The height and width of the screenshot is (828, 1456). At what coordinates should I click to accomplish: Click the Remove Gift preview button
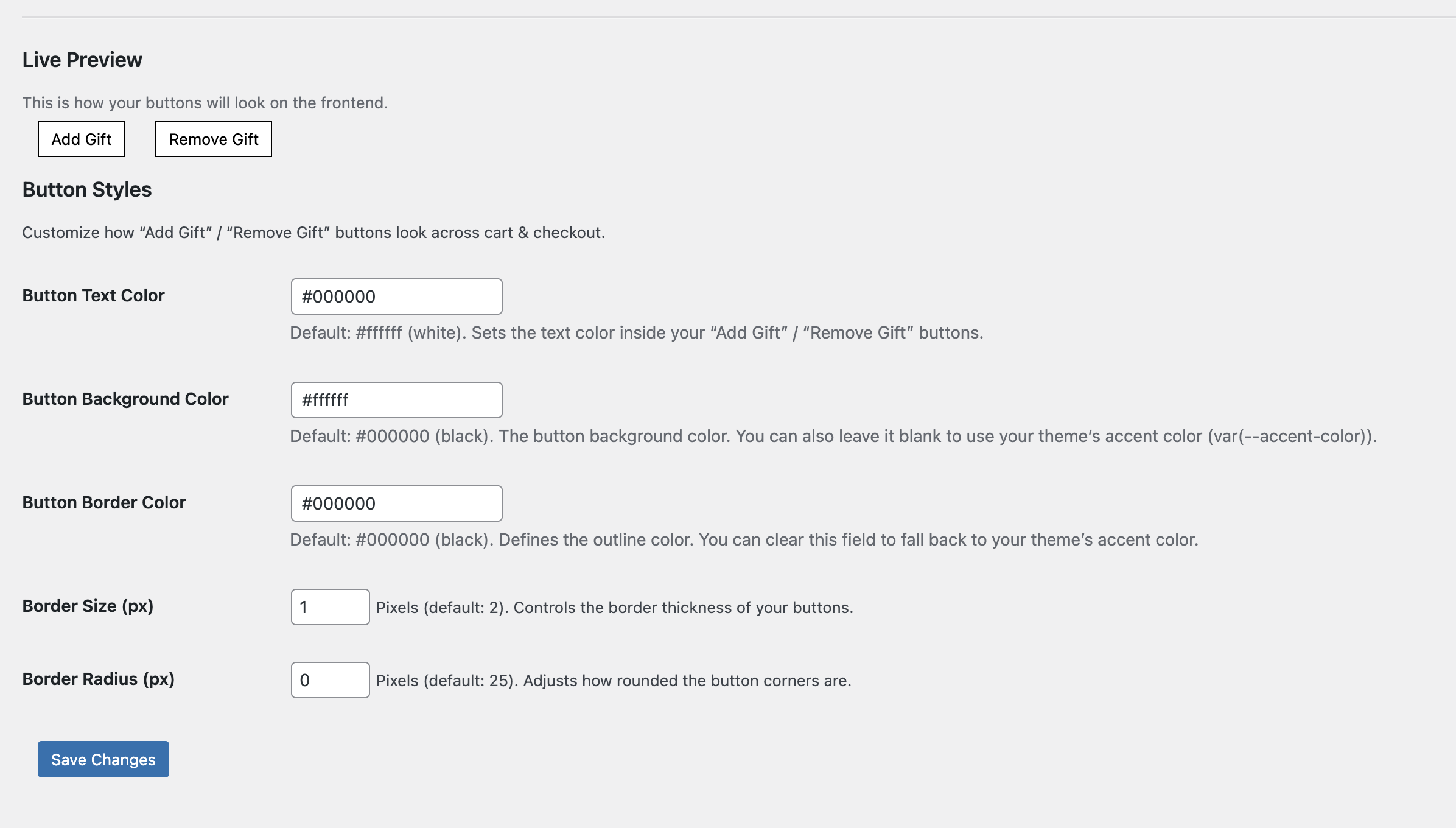(213, 139)
